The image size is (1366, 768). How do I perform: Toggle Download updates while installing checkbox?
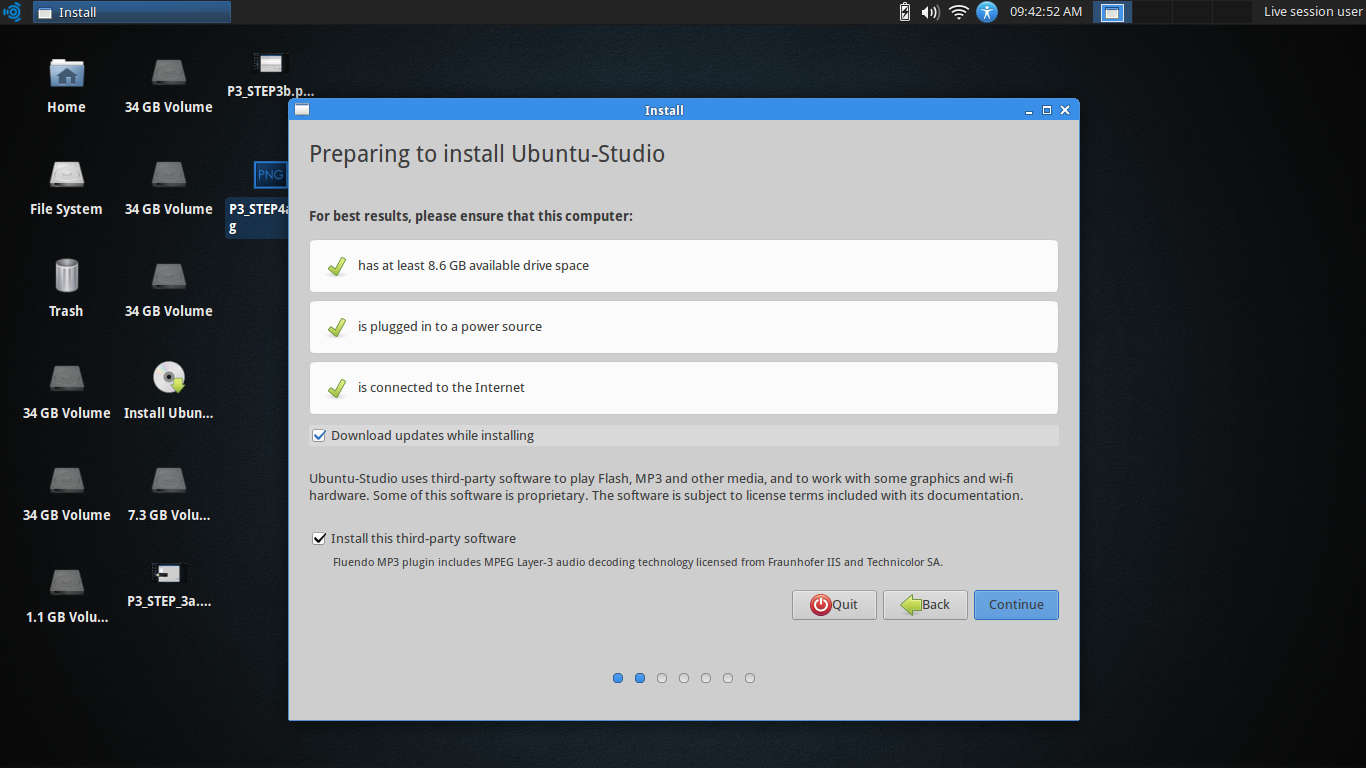point(319,436)
